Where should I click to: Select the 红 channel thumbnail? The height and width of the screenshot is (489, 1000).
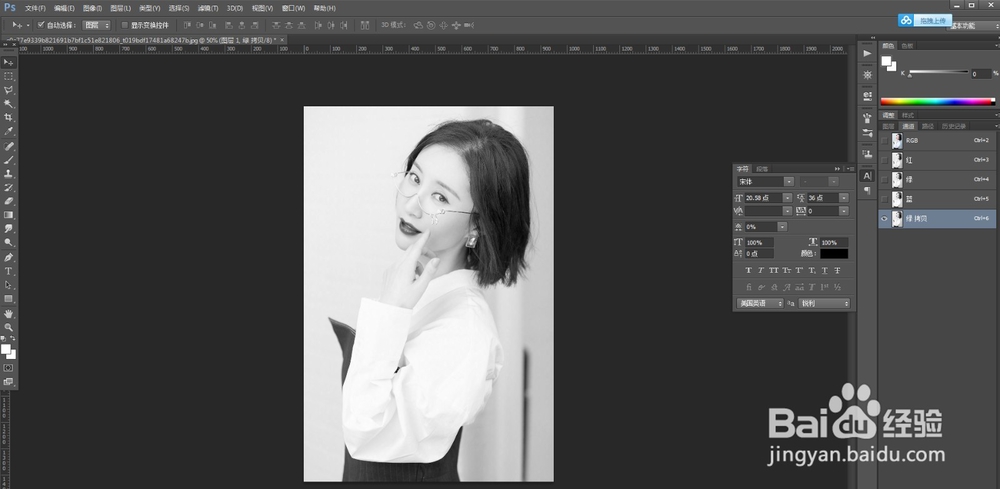[x=897, y=160]
